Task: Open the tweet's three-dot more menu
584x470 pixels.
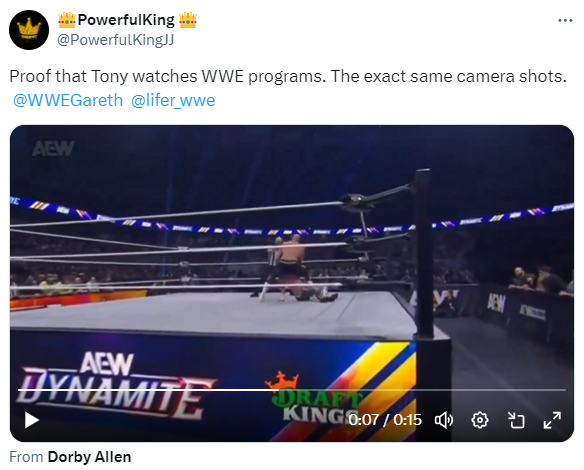Action: [565, 20]
